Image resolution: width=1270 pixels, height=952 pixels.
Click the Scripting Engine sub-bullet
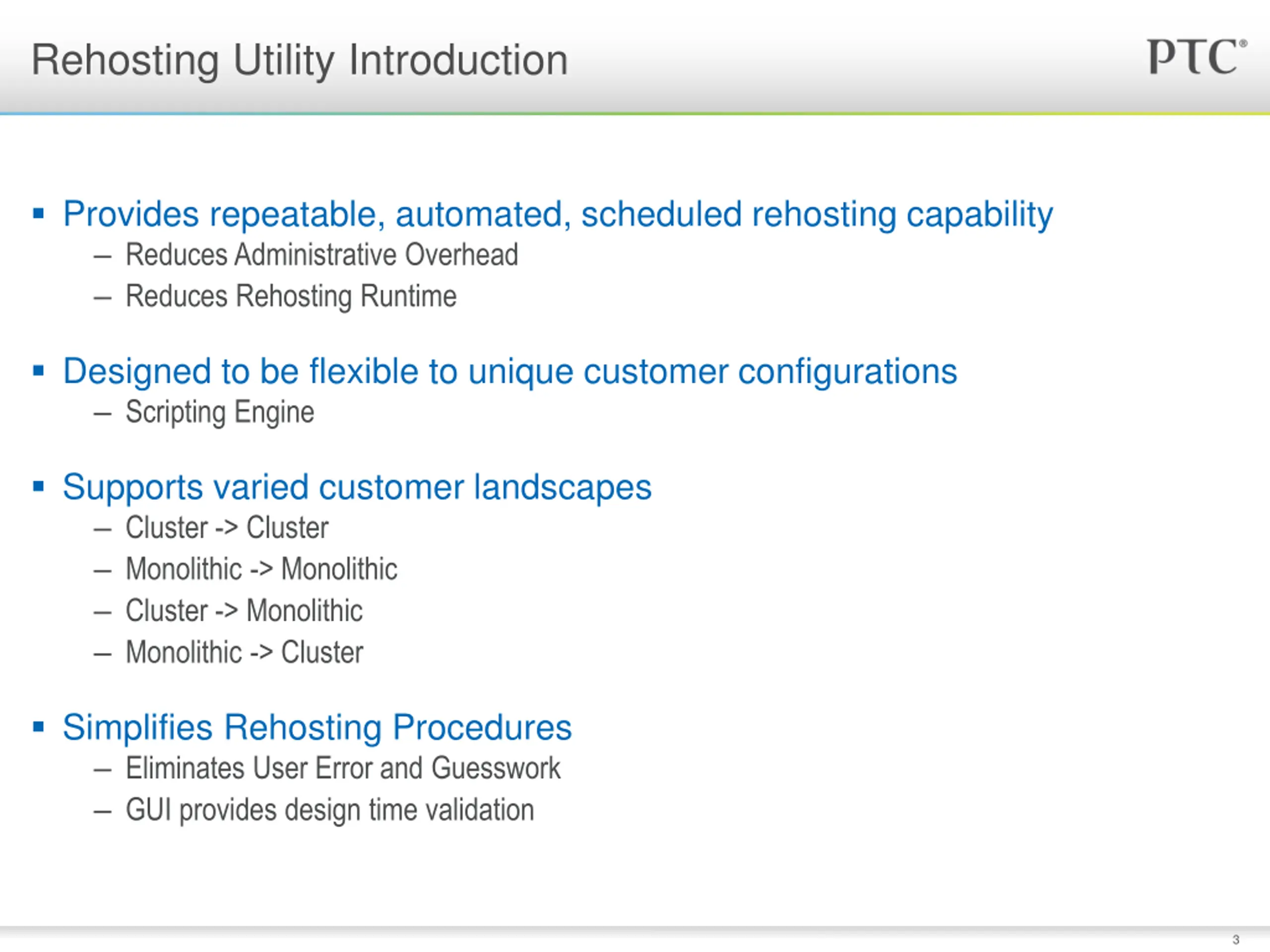pyautogui.click(x=220, y=413)
